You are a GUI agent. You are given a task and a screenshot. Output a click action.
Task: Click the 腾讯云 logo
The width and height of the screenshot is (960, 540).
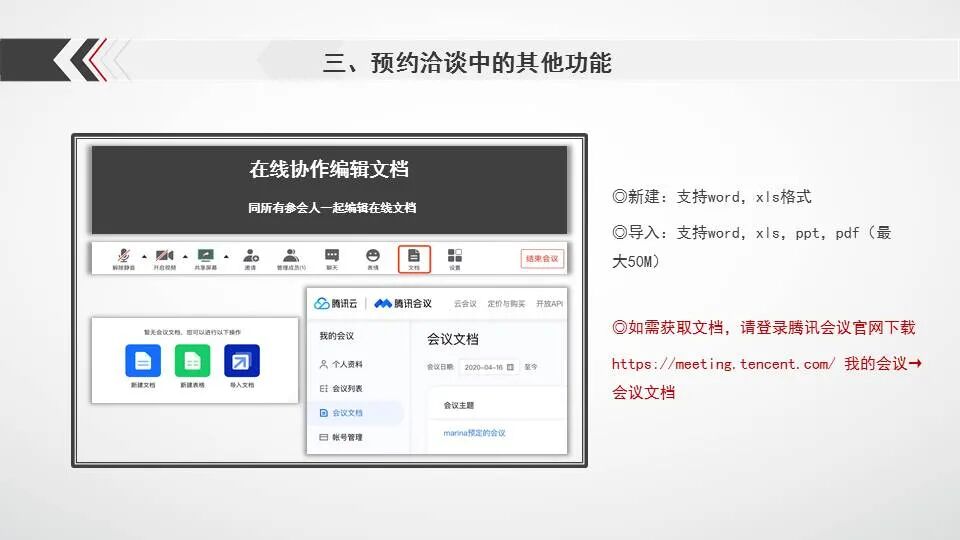coord(336,304)
